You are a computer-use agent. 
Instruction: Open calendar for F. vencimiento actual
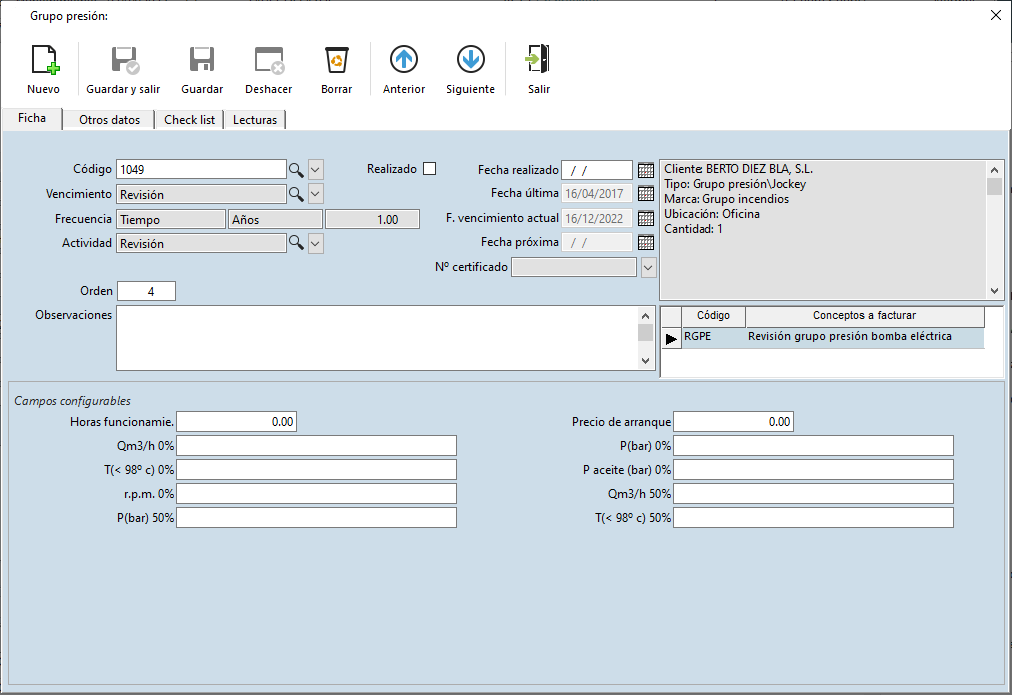645,218
